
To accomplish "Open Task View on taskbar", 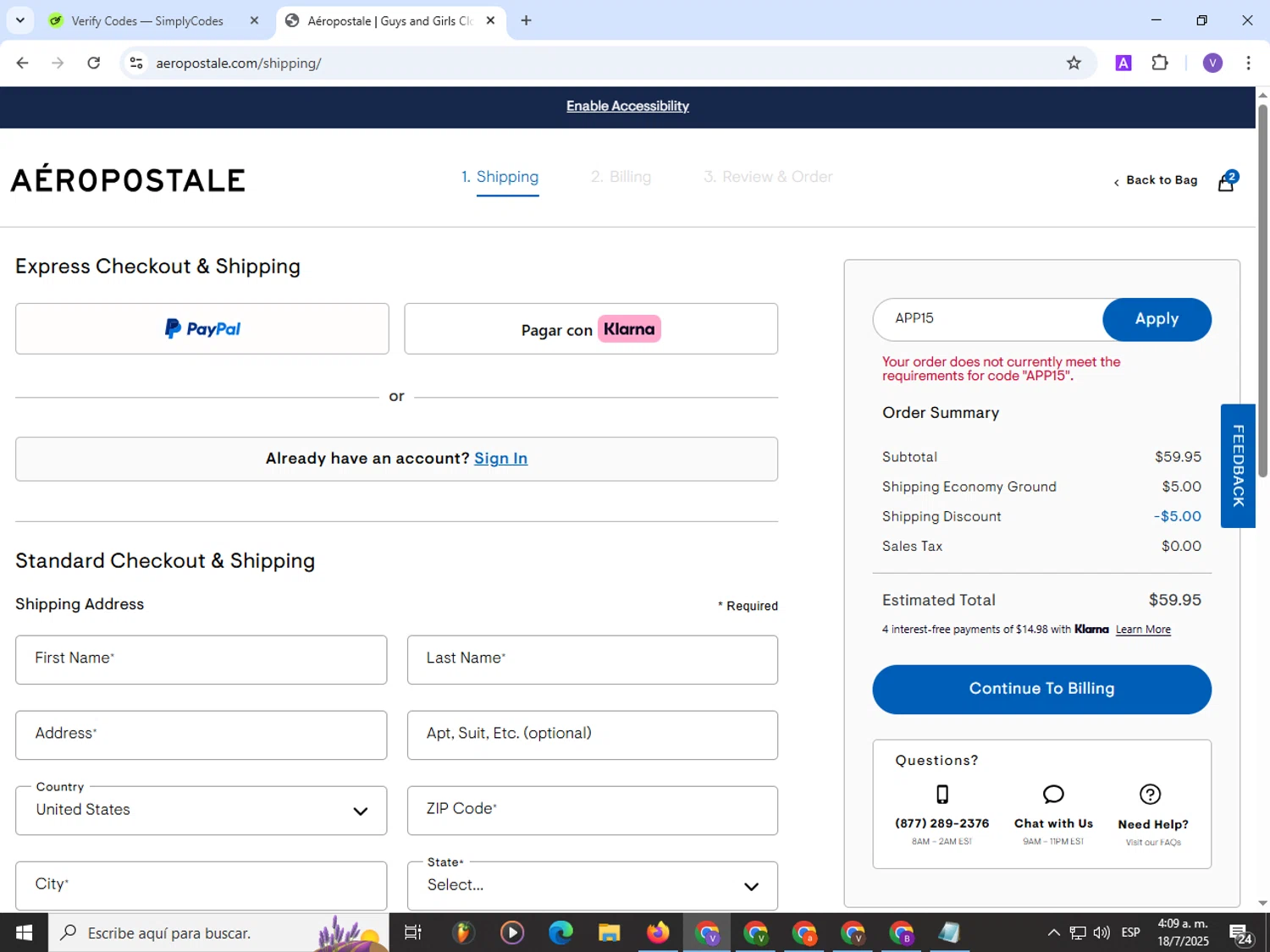I will click(412, 933).
